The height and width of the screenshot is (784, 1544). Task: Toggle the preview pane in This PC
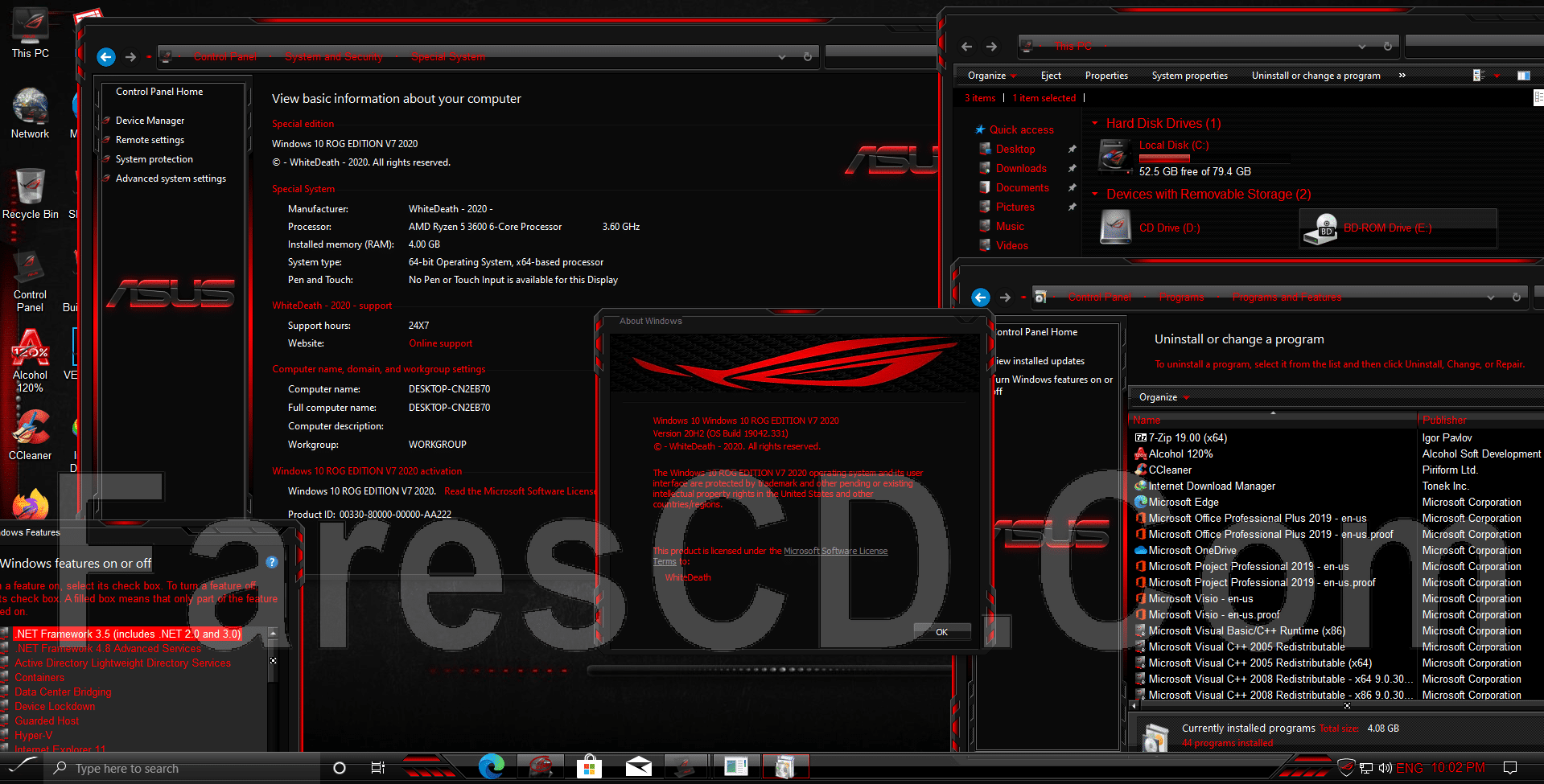tap(1523, 76)
